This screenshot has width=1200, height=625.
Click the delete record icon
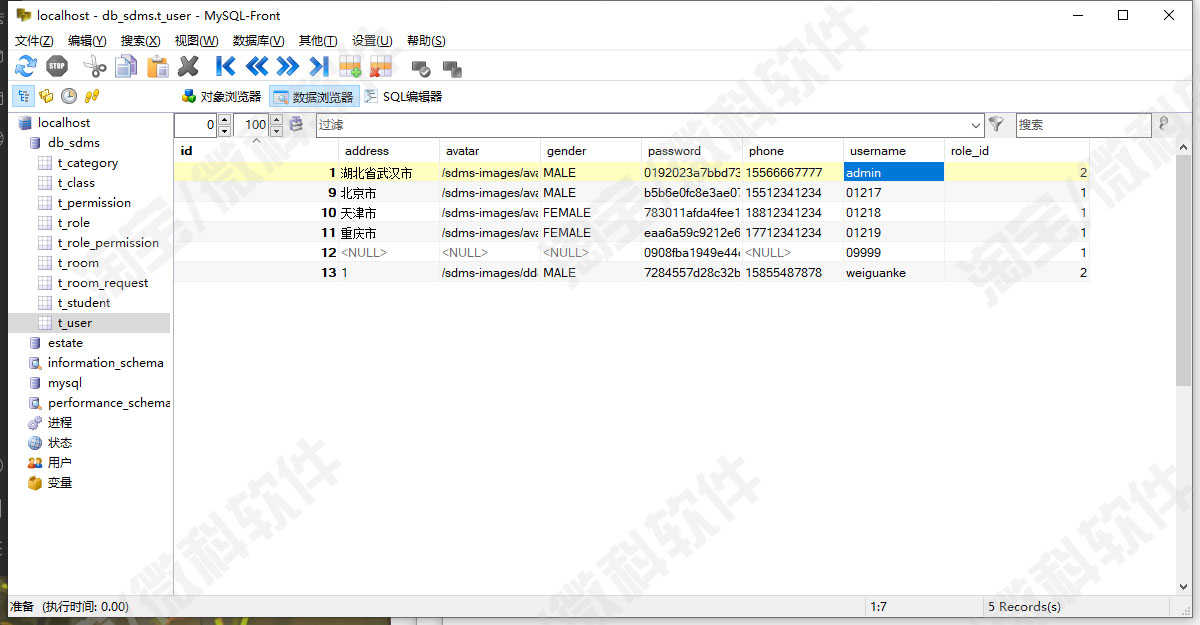coord(381,67)
